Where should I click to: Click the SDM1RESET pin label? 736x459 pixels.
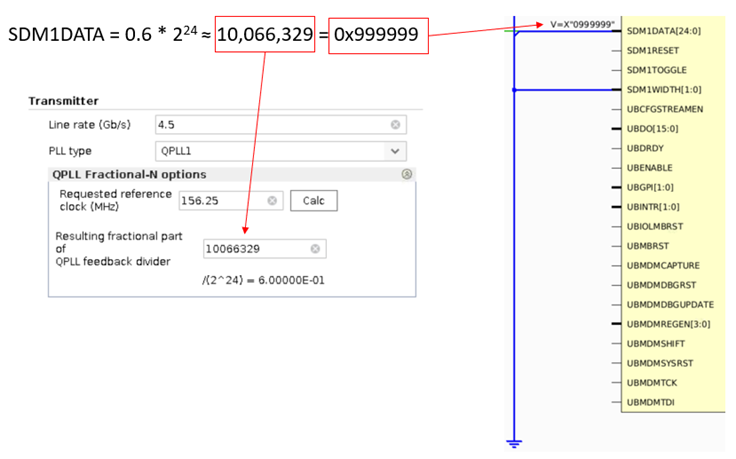pyautogui.click(x=652, y=50)
